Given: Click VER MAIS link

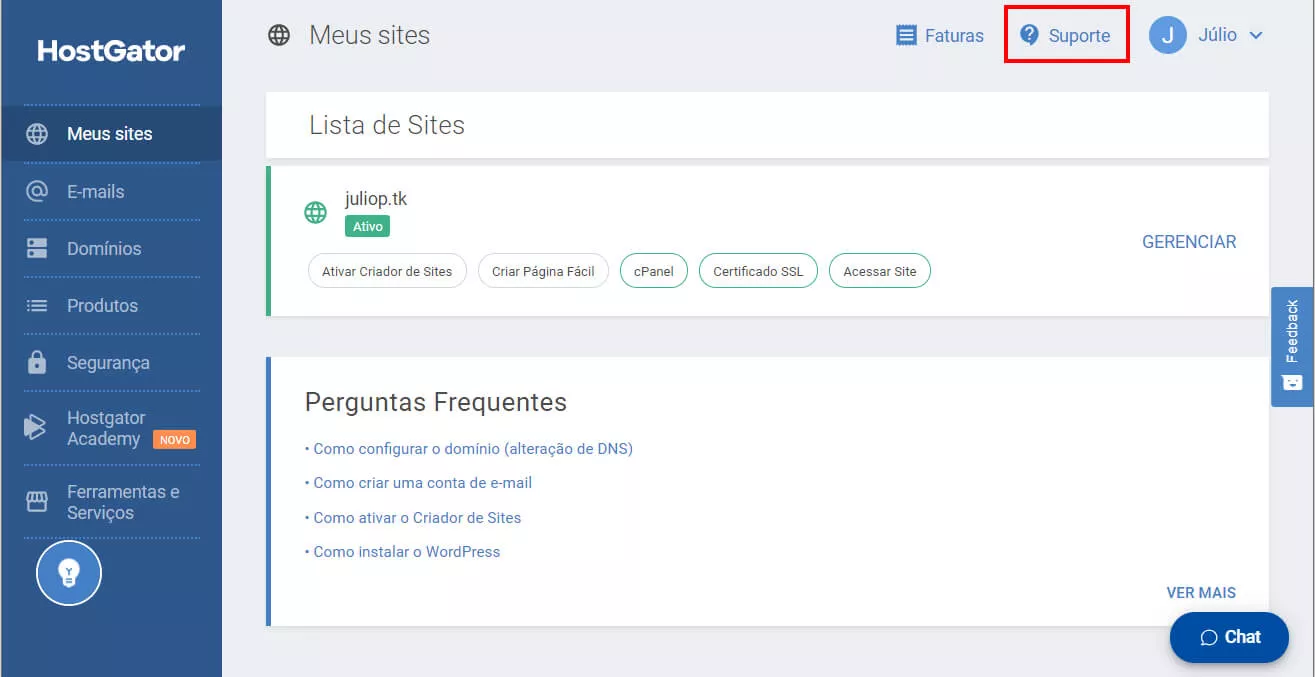Looking at the screenshot, I should [x=1201, y=593].
